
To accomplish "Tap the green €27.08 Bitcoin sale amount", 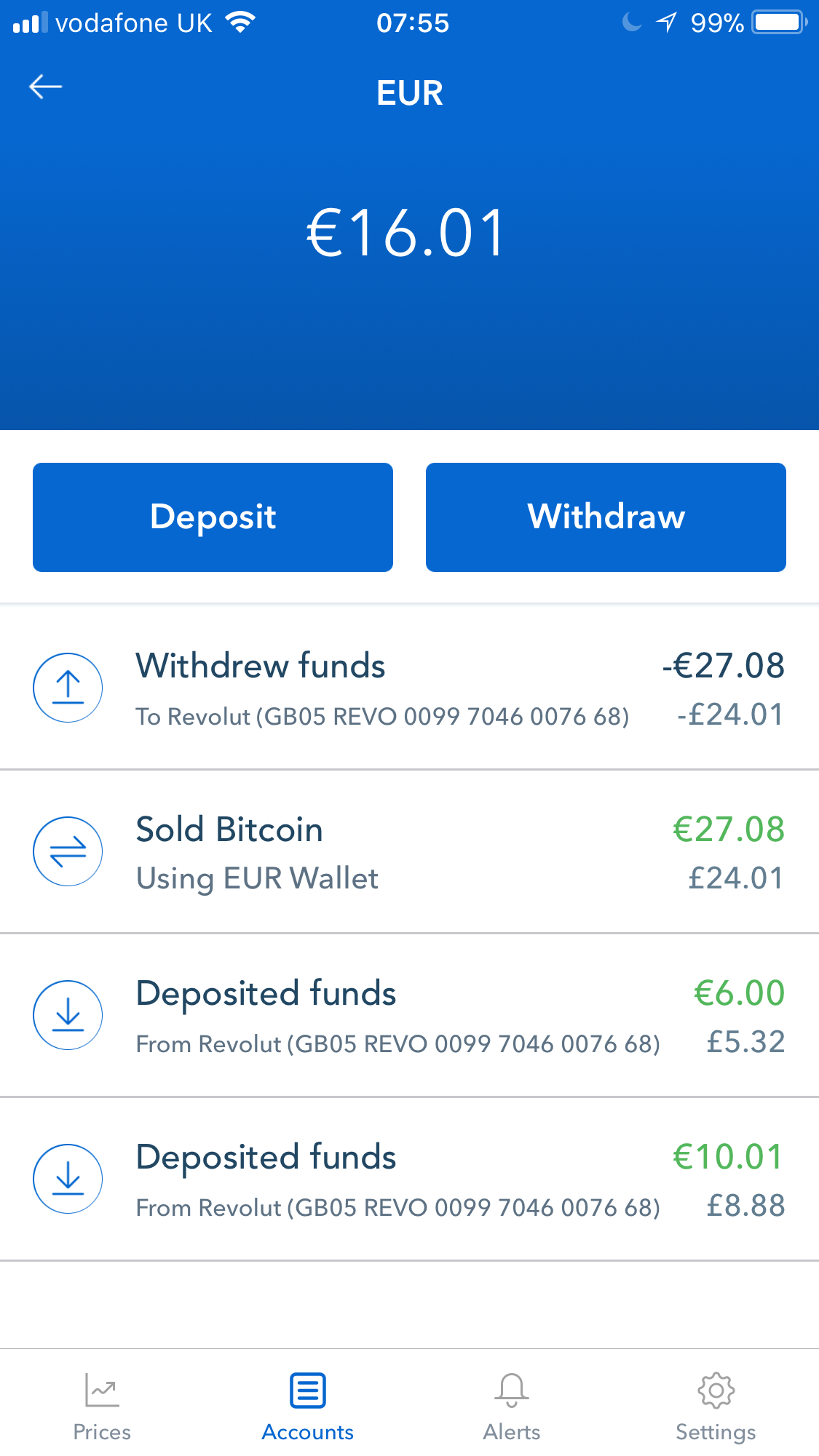I will 729,830.
